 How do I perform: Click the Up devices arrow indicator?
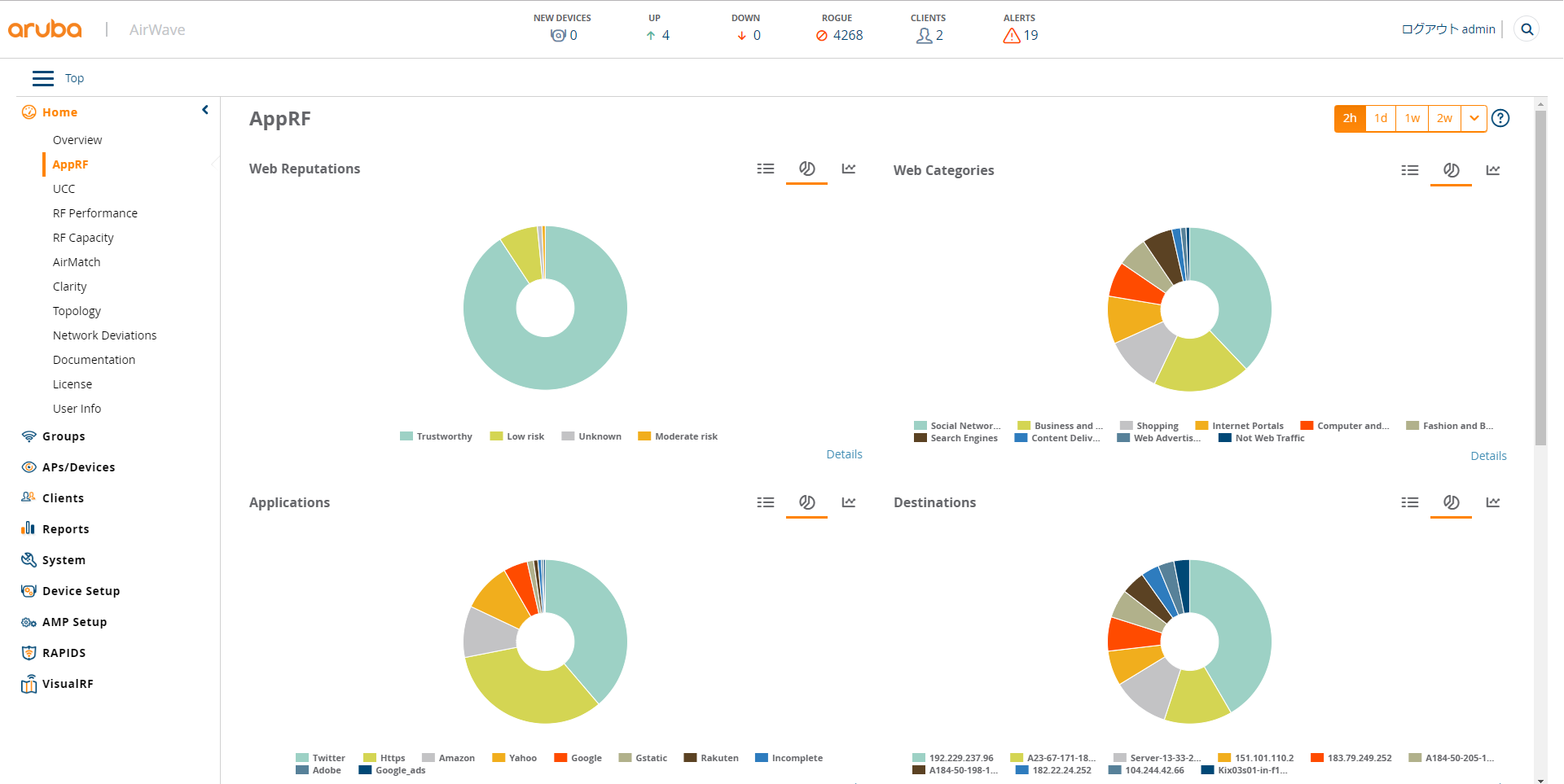click(651, 36)
